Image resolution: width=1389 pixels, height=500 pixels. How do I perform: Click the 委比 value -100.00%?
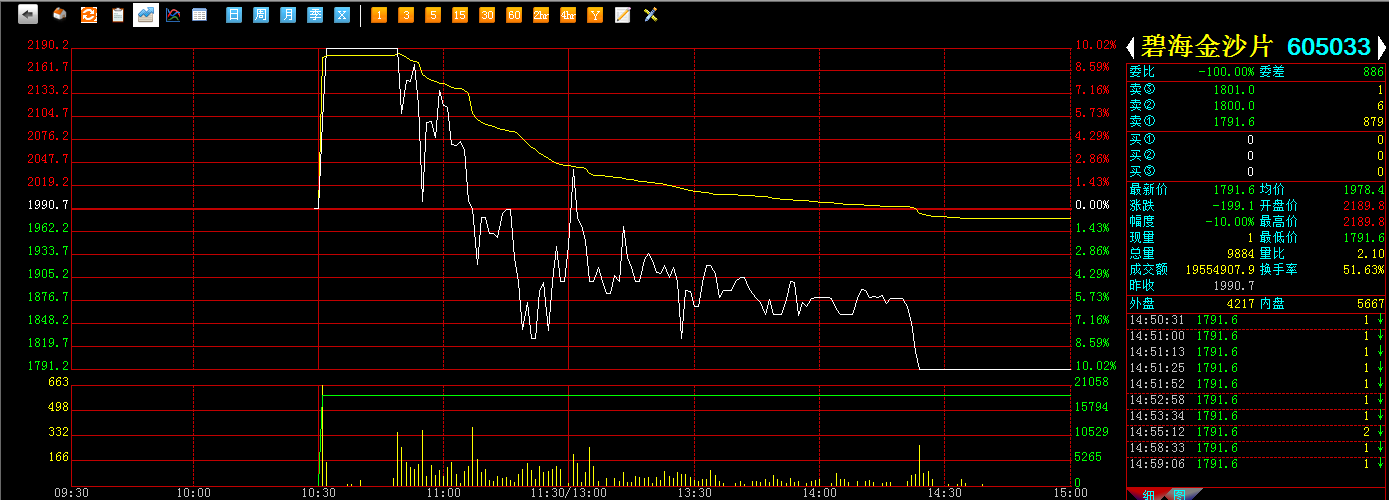tap(1226, 72)
